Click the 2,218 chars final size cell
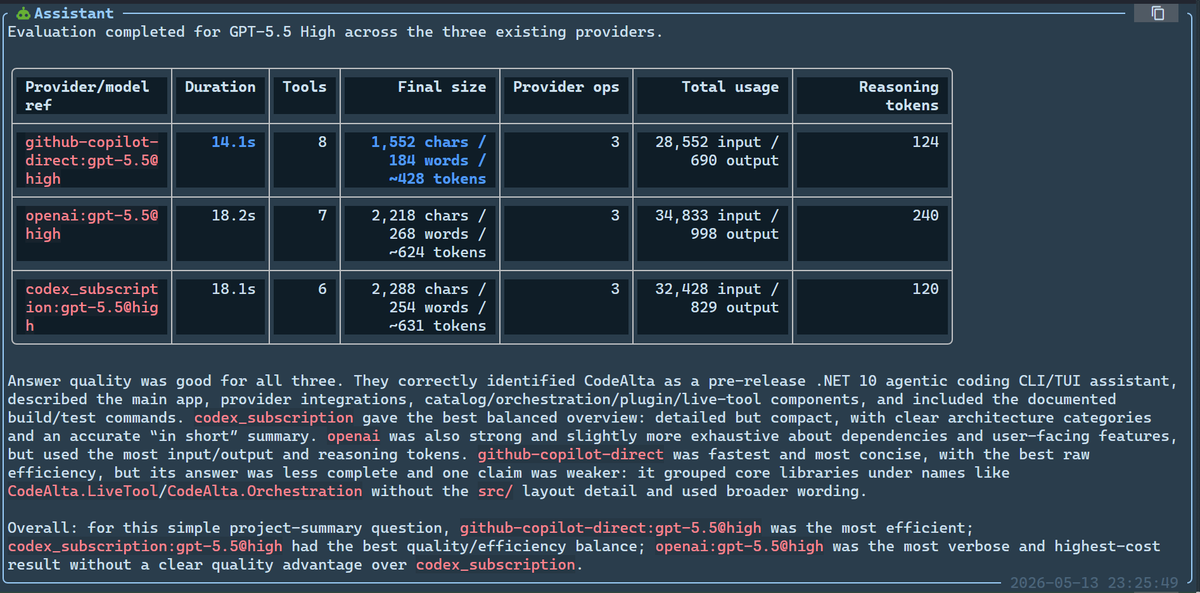1200x593 pixels. [x=418, y=233]
